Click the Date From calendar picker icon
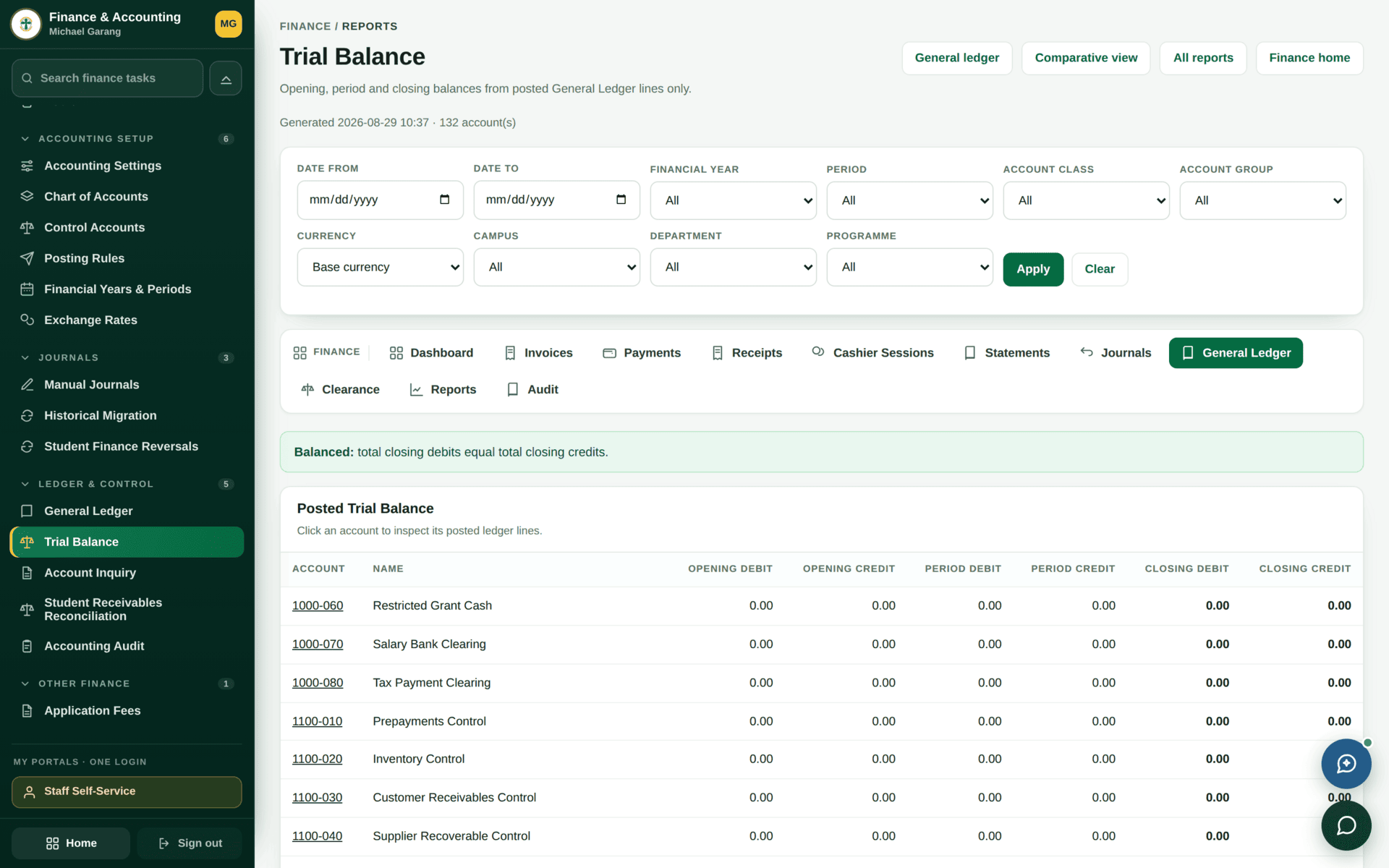The width and height of the screenshot is (1389, 868). click(444, 200)
